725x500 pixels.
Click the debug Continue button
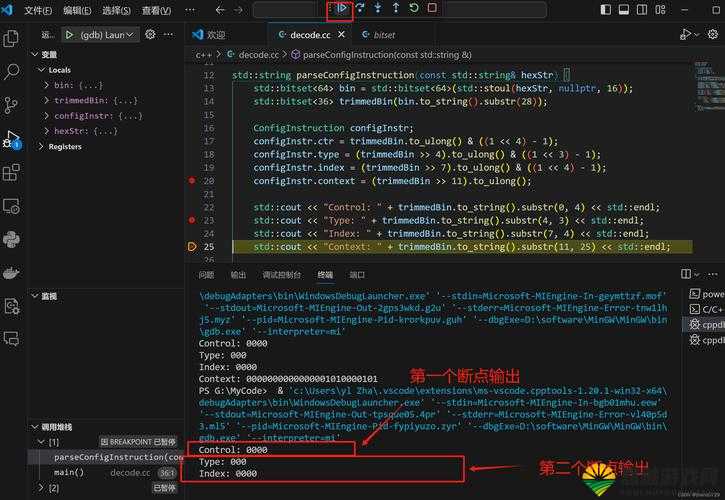[341, 8]
